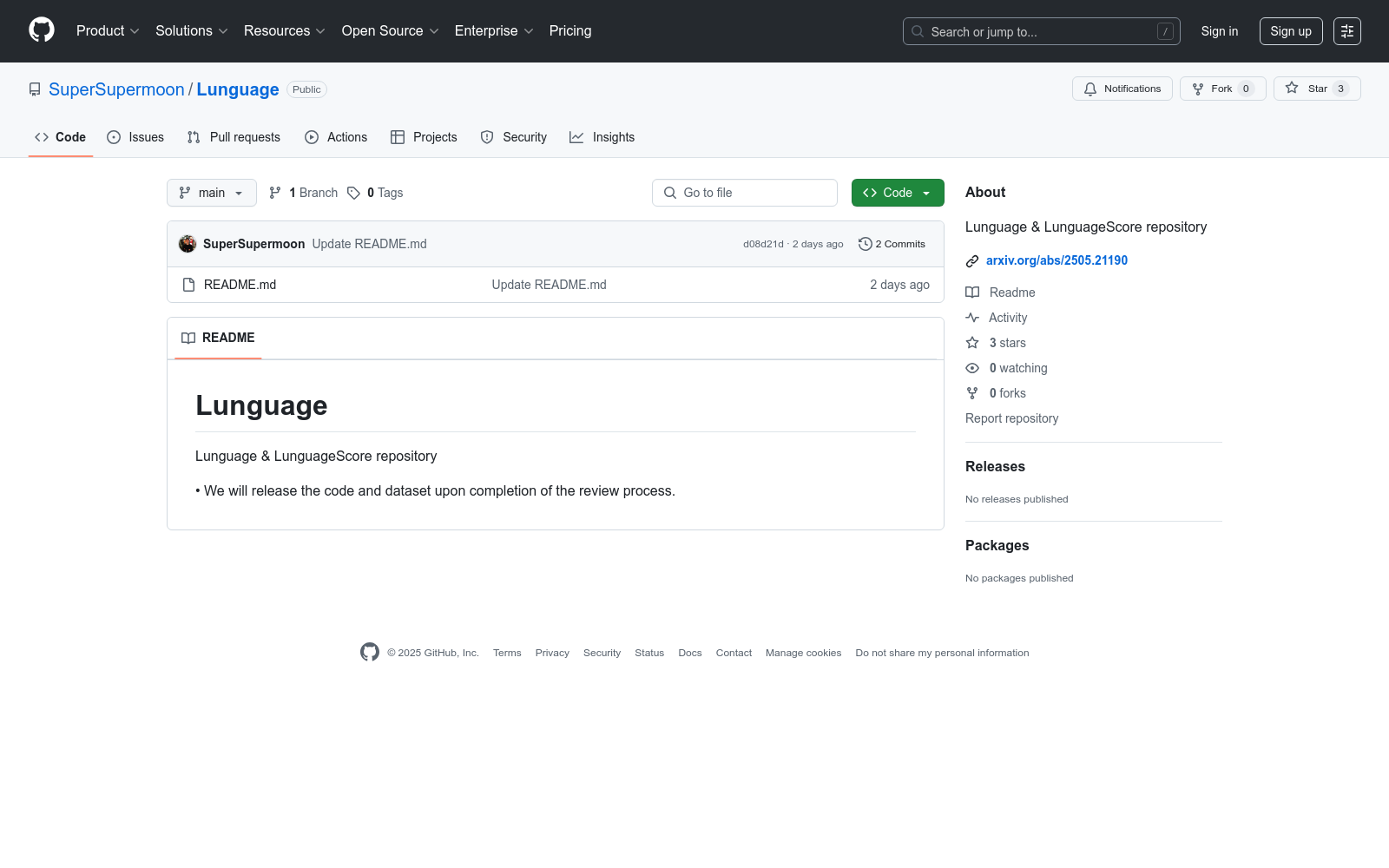The image size is (1389, 868).
Task: Expand the Product menu
Action: coord(108,30)
